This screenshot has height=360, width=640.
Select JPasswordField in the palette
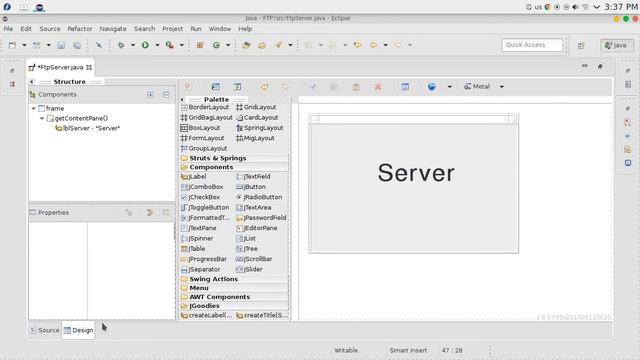[261, 218]
